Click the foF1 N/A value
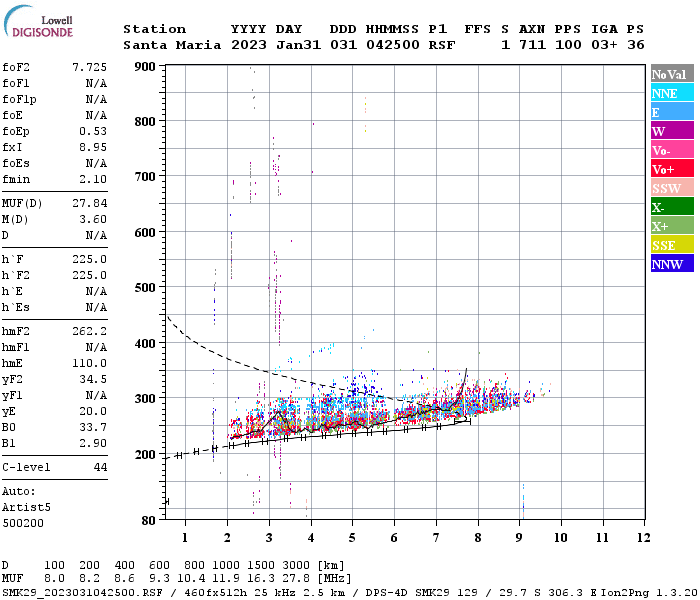Viewport: 700px width, 600px height. [x=96, y=83]
